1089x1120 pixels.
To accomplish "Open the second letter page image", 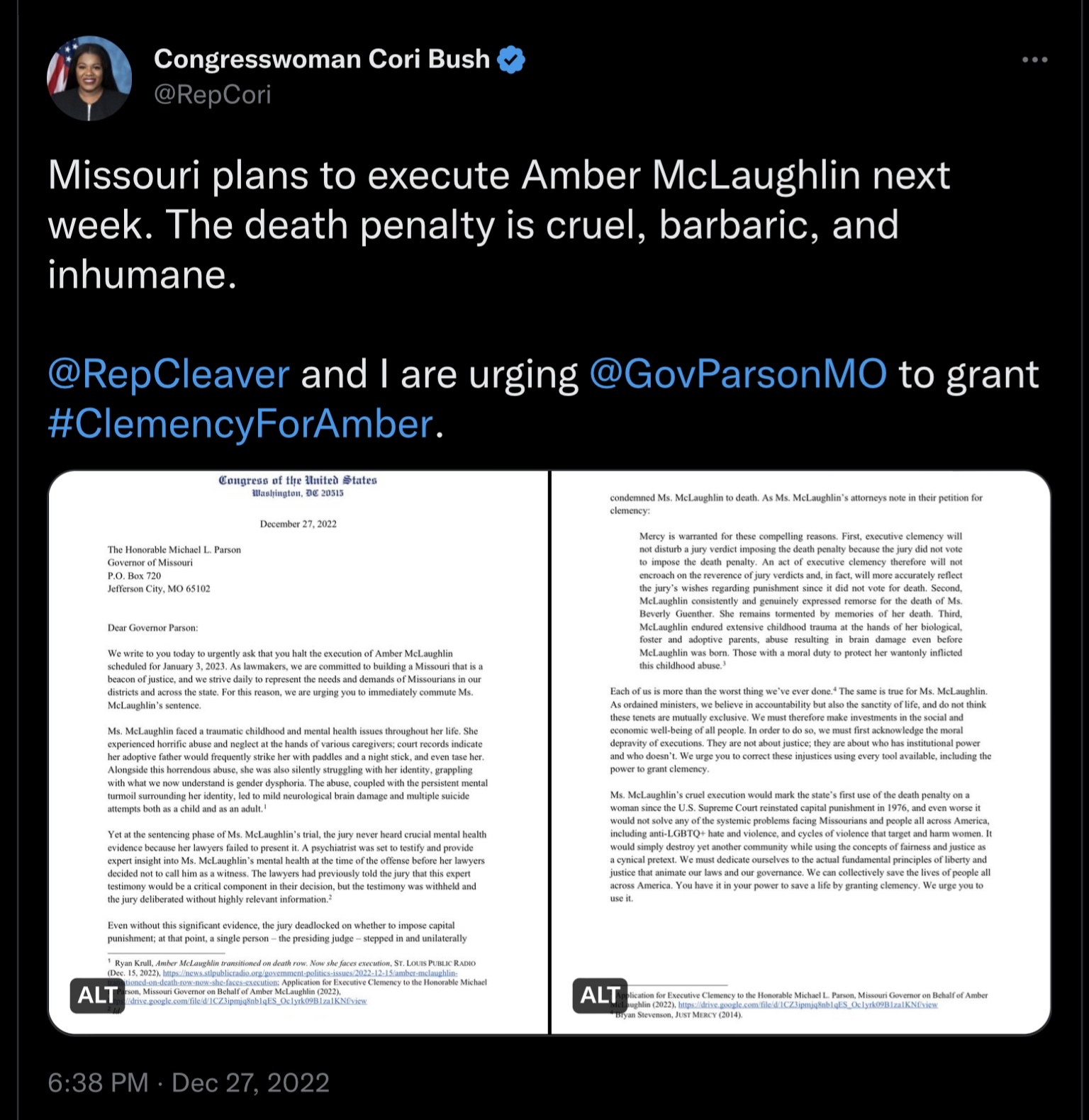I will [x=800, y=752].
